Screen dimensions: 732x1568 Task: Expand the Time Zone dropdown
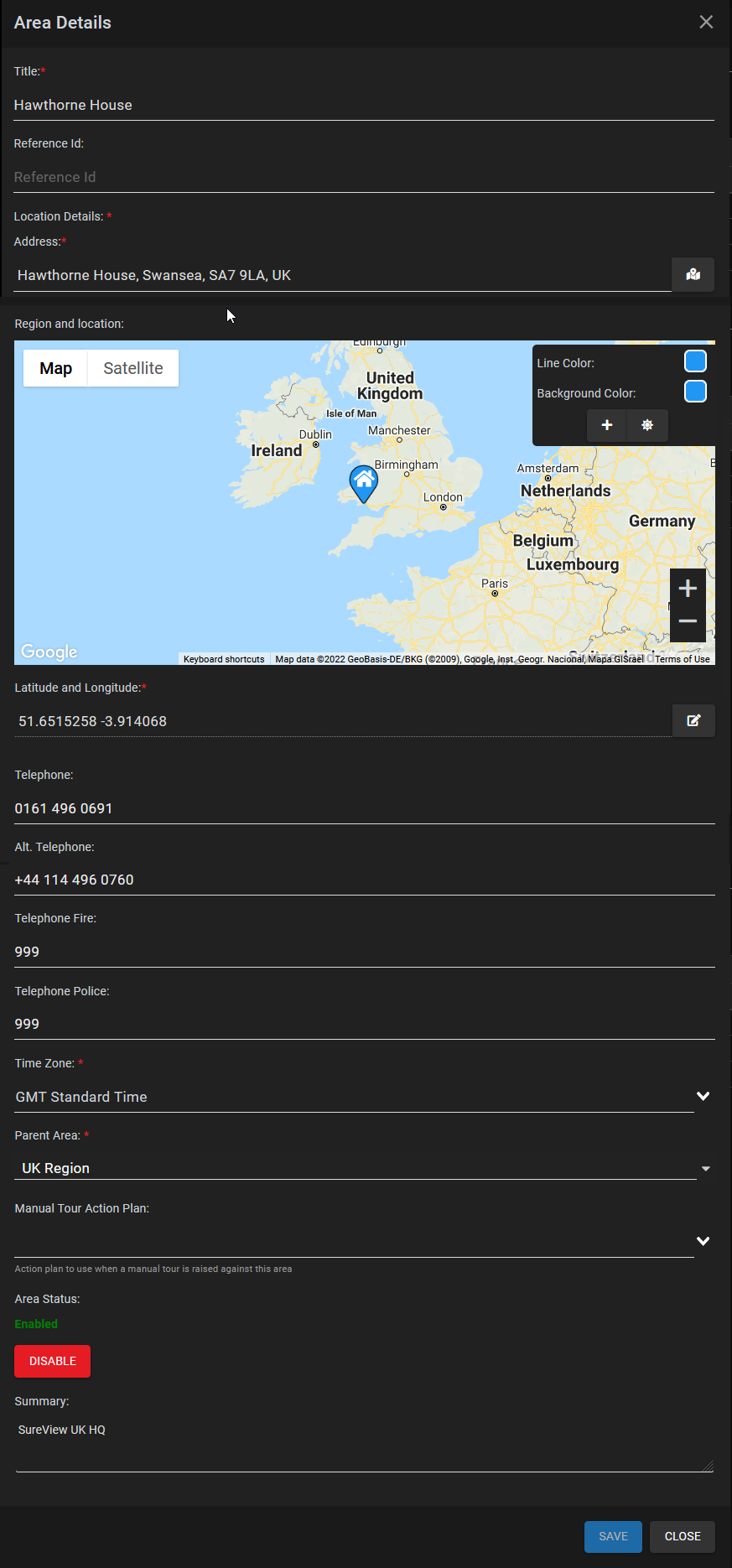click(x=703, y=1096)
